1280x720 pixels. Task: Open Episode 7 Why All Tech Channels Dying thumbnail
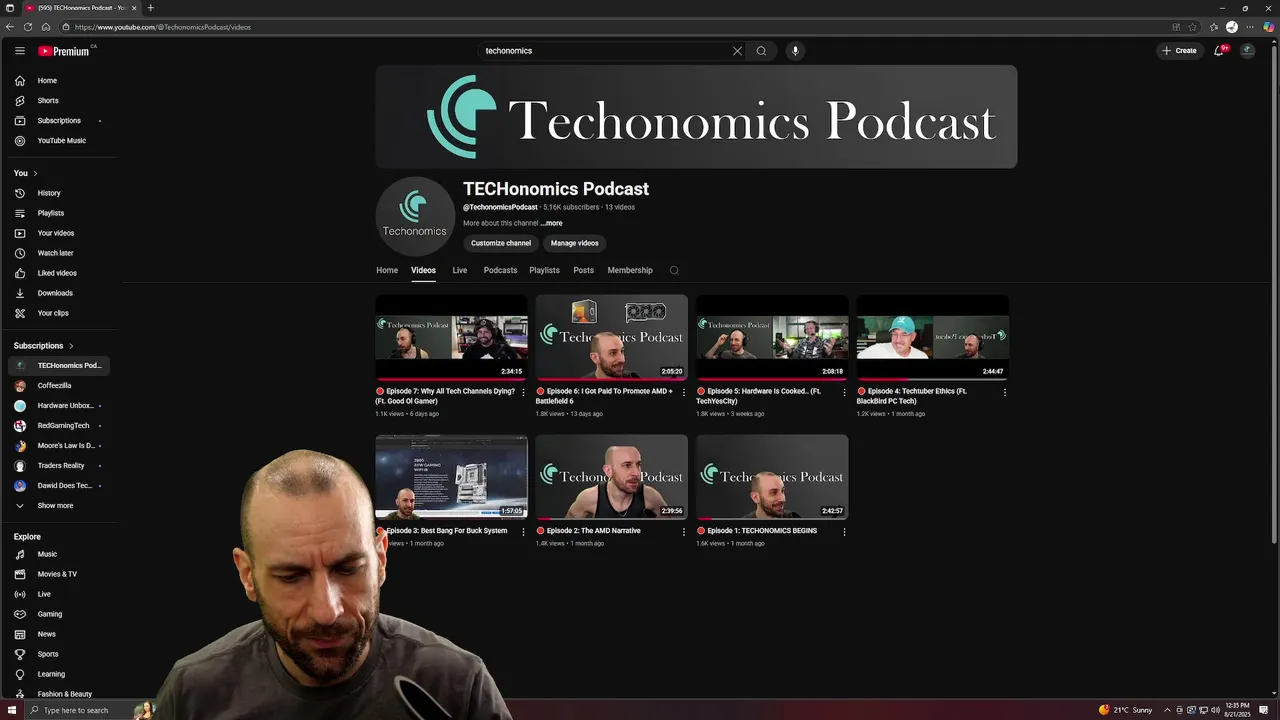click(451, 337)
